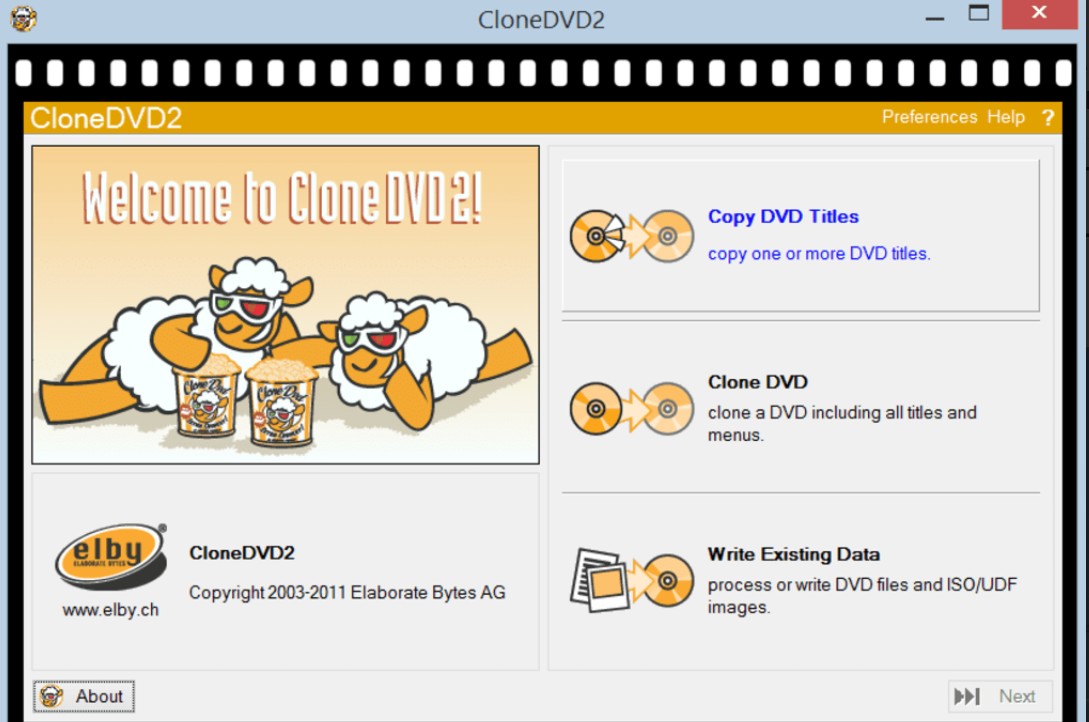Screen dimensions: 1089x722
Task: Click the Welcome to CloneDVD2 sheep banner
Action: [285, 305]
